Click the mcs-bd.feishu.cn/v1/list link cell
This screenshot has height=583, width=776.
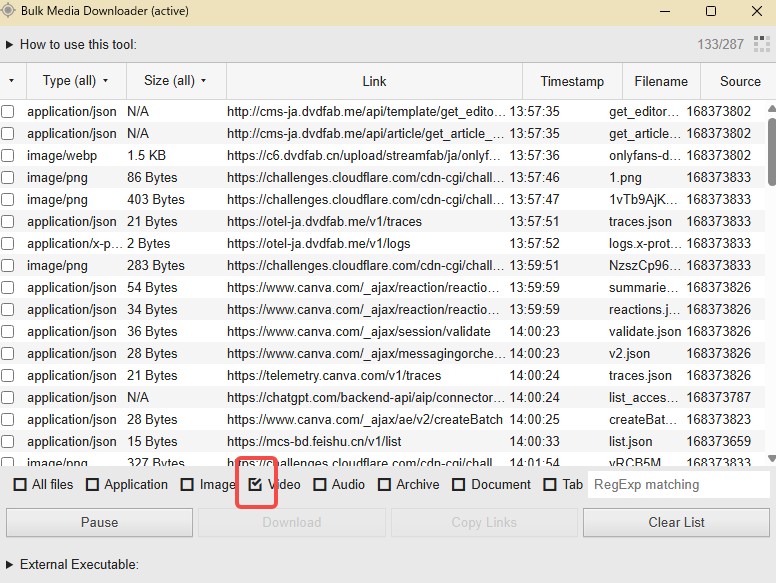314,441
